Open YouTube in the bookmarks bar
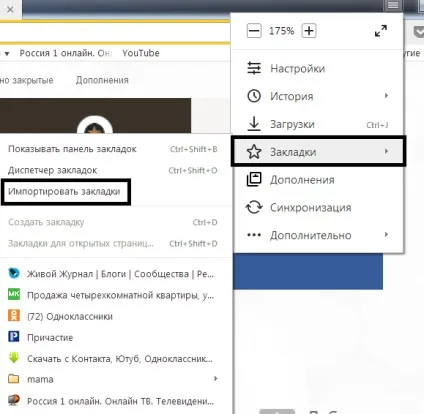The height and width of the screenshot is (414, 424). coord(141,53)
